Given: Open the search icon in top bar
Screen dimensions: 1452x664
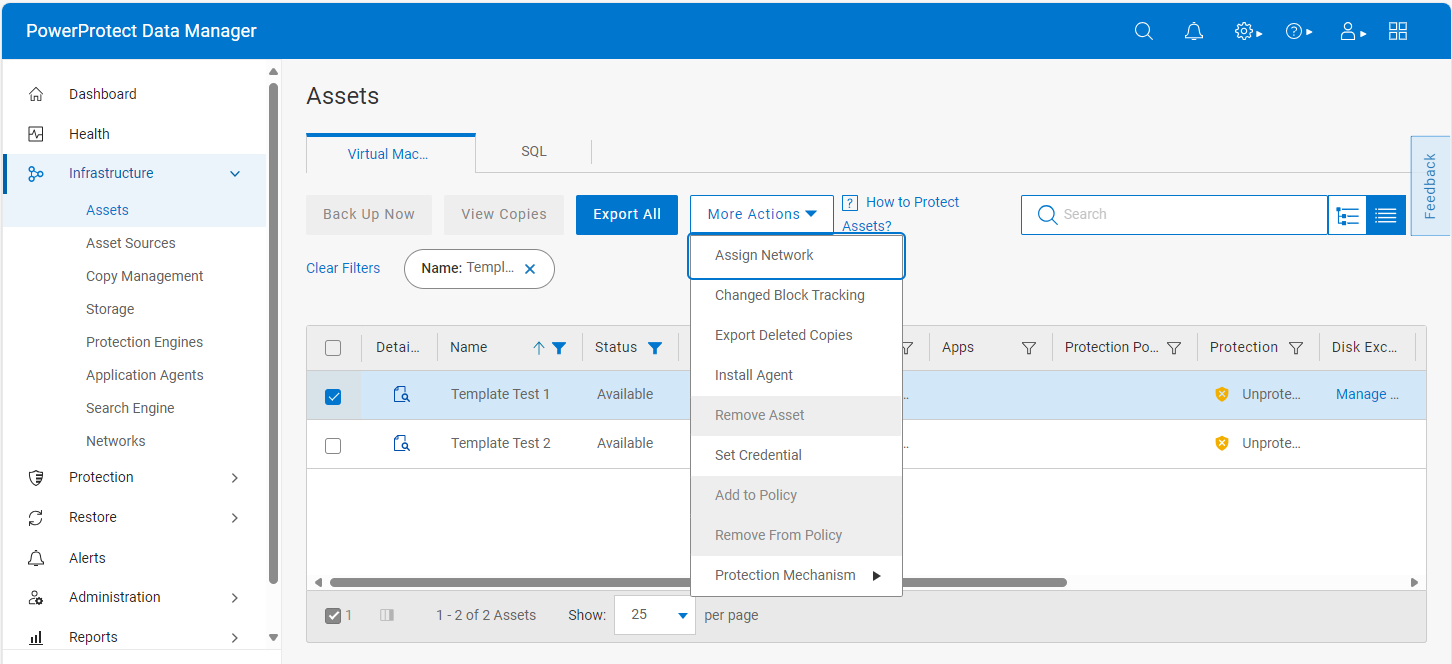Looking at the screenshot, I should (x=1143, y=30).
